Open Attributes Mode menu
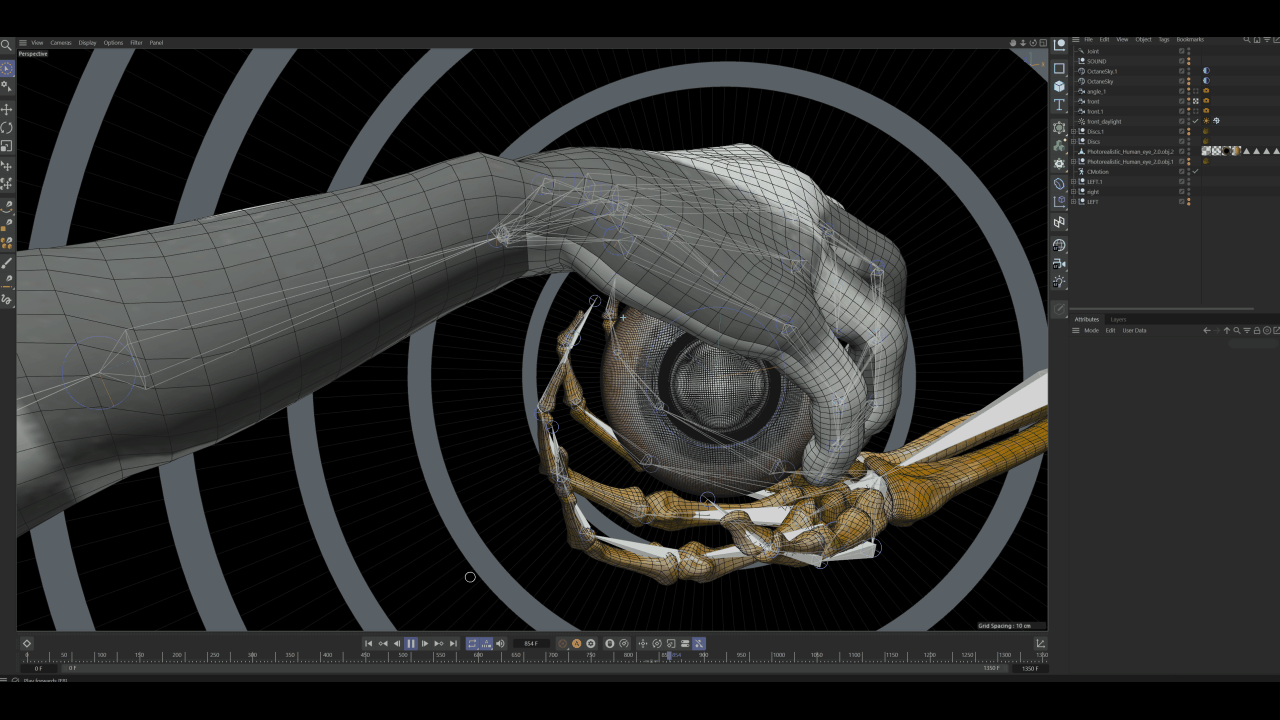Viewport: 1280px width, 720px height. click(x=1091, y=330)
